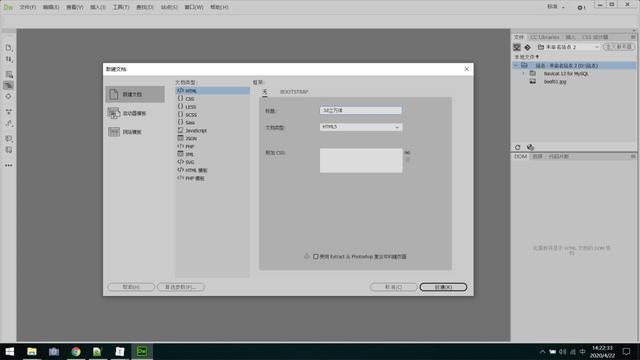
Task: Open DOM panel options menu icon
Action: [633, 156]
